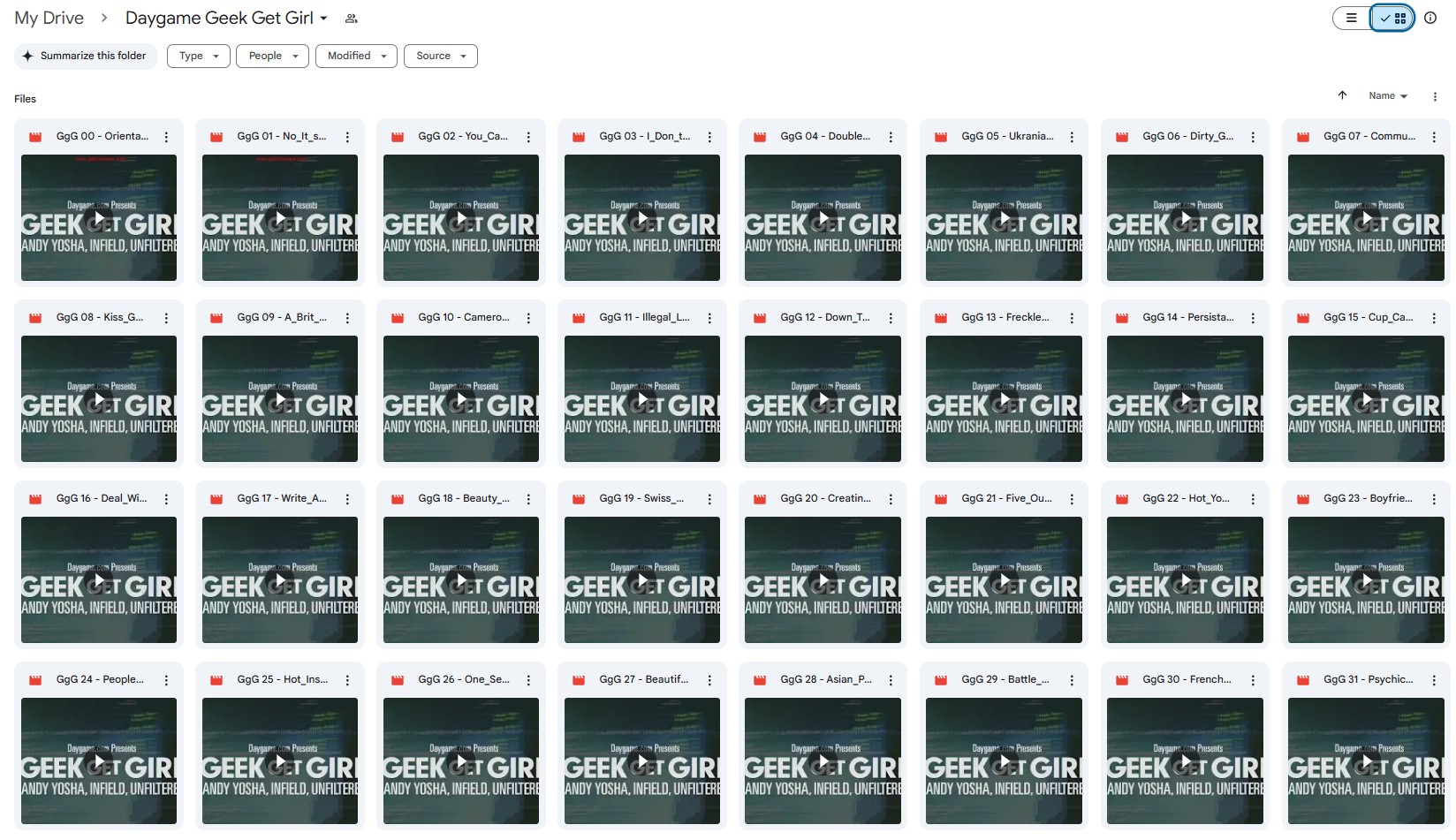Go to My Drive breadcrumb

[49, 18]
